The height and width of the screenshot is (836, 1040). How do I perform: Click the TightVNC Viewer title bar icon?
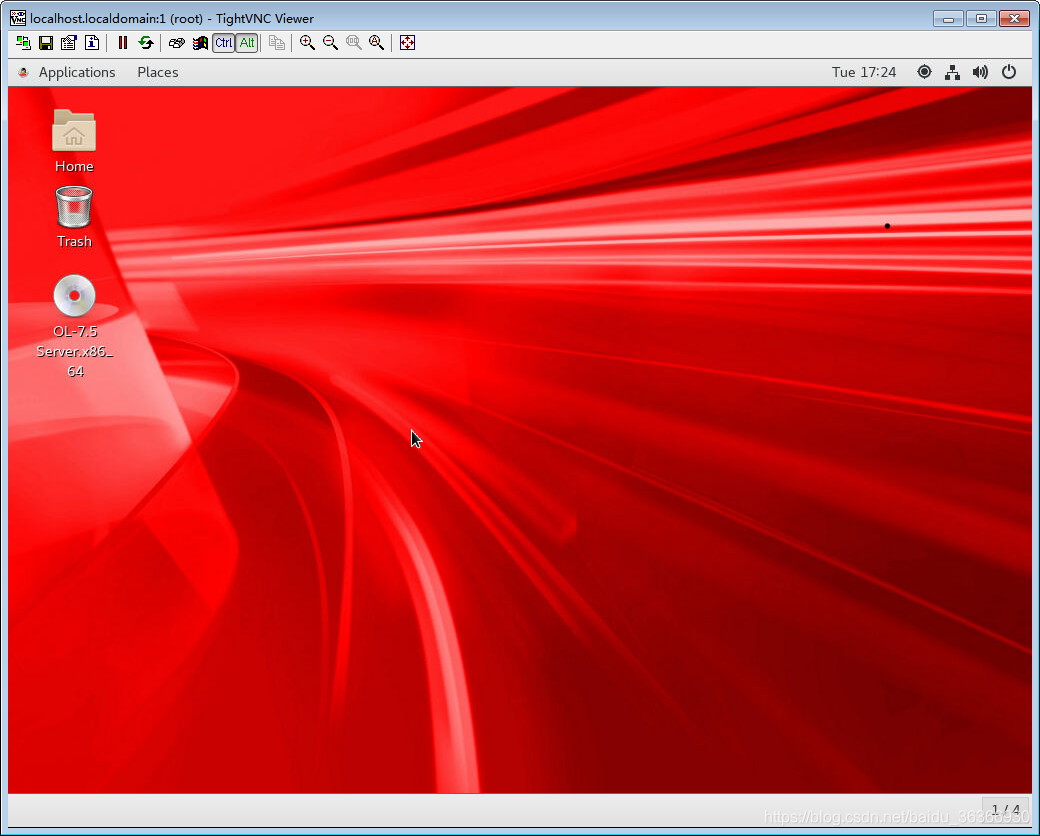point(18,18)
